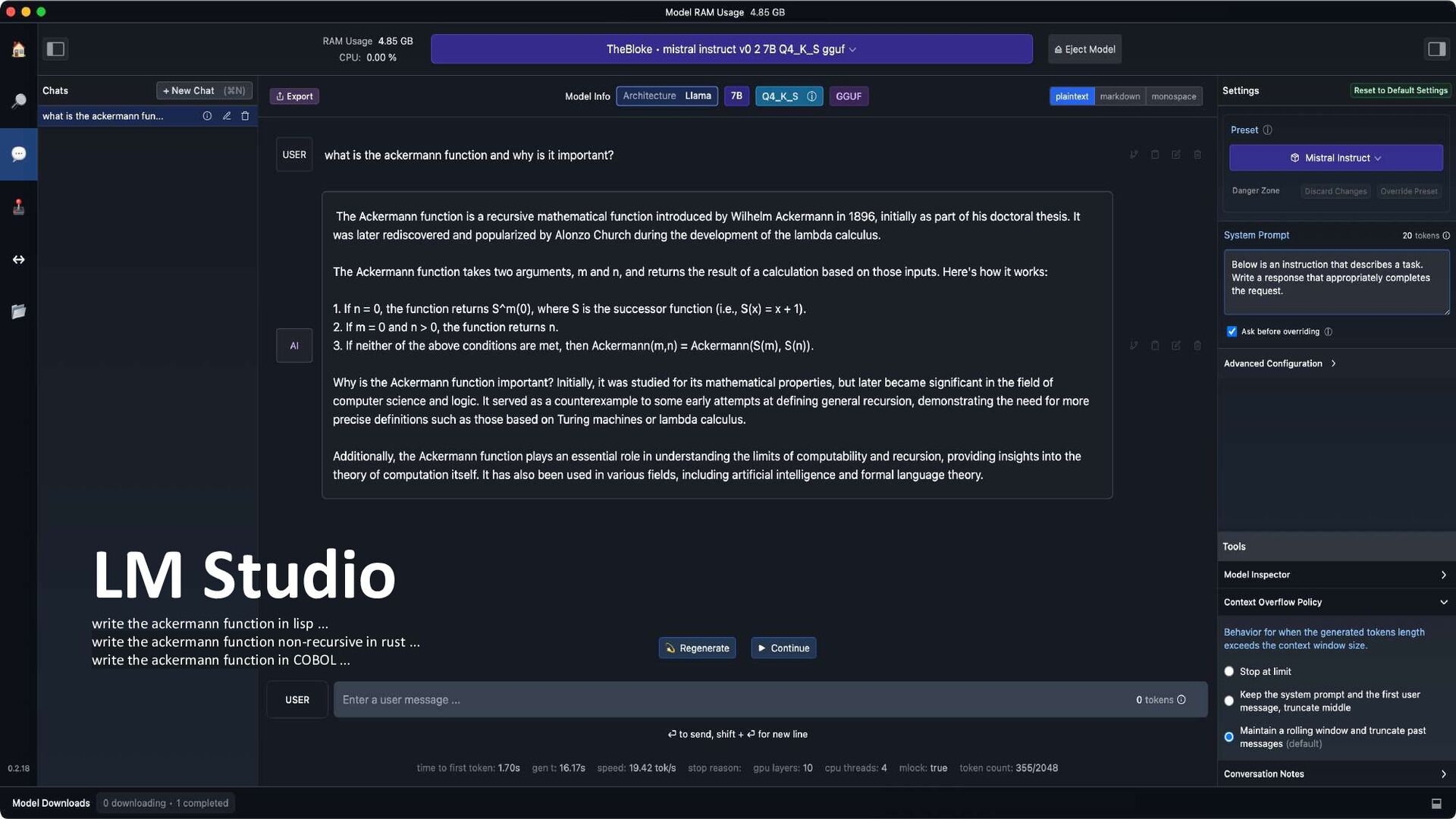Select Maintain a rolling window option
Viewport: 1456px width, 819px height.
1228,737
